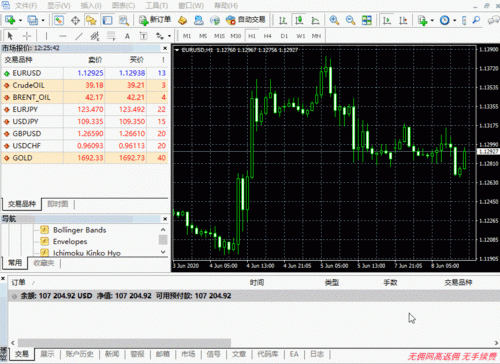Viewport: 500px width, 364px height.
Task: Select GOLD row in Market Watch
Action: 85,158
